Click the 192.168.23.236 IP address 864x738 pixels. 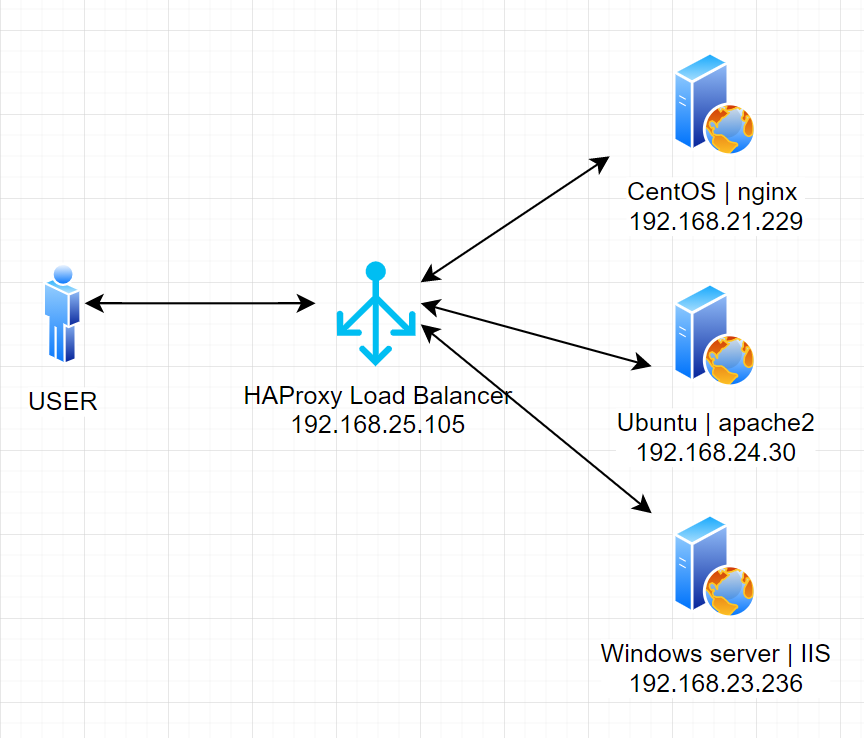click(x=716, y=683)
